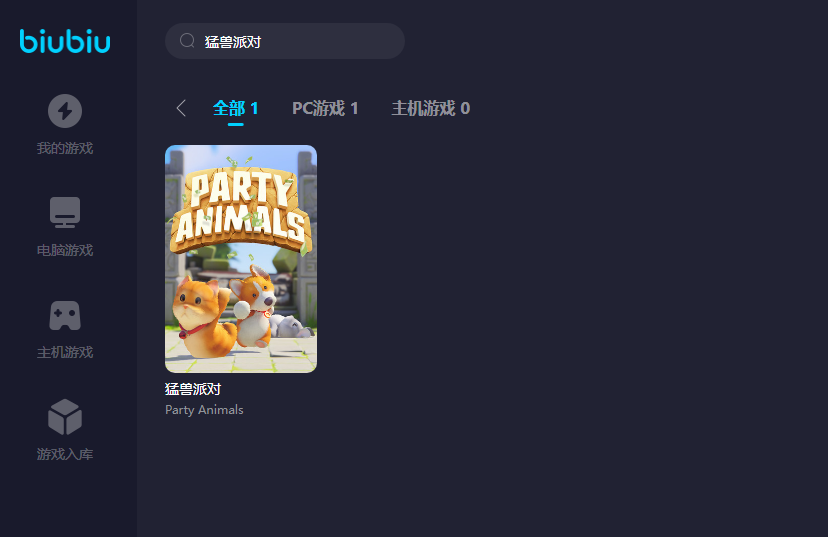Focus the search field containing 猛兽派对
828x537 pixels.
coord(285,41)
